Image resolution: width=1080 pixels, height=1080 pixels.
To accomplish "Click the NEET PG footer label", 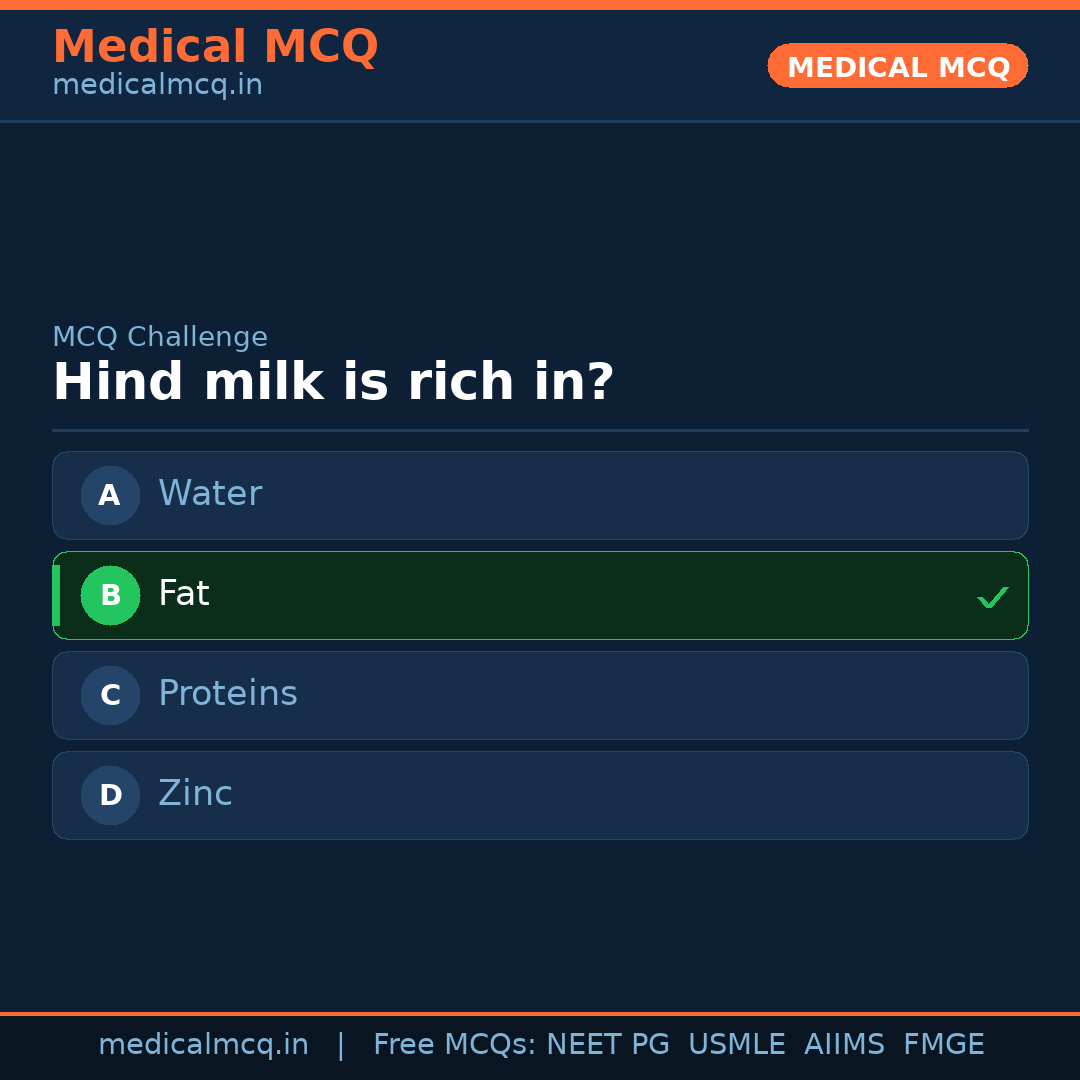I will (607, 1044).
